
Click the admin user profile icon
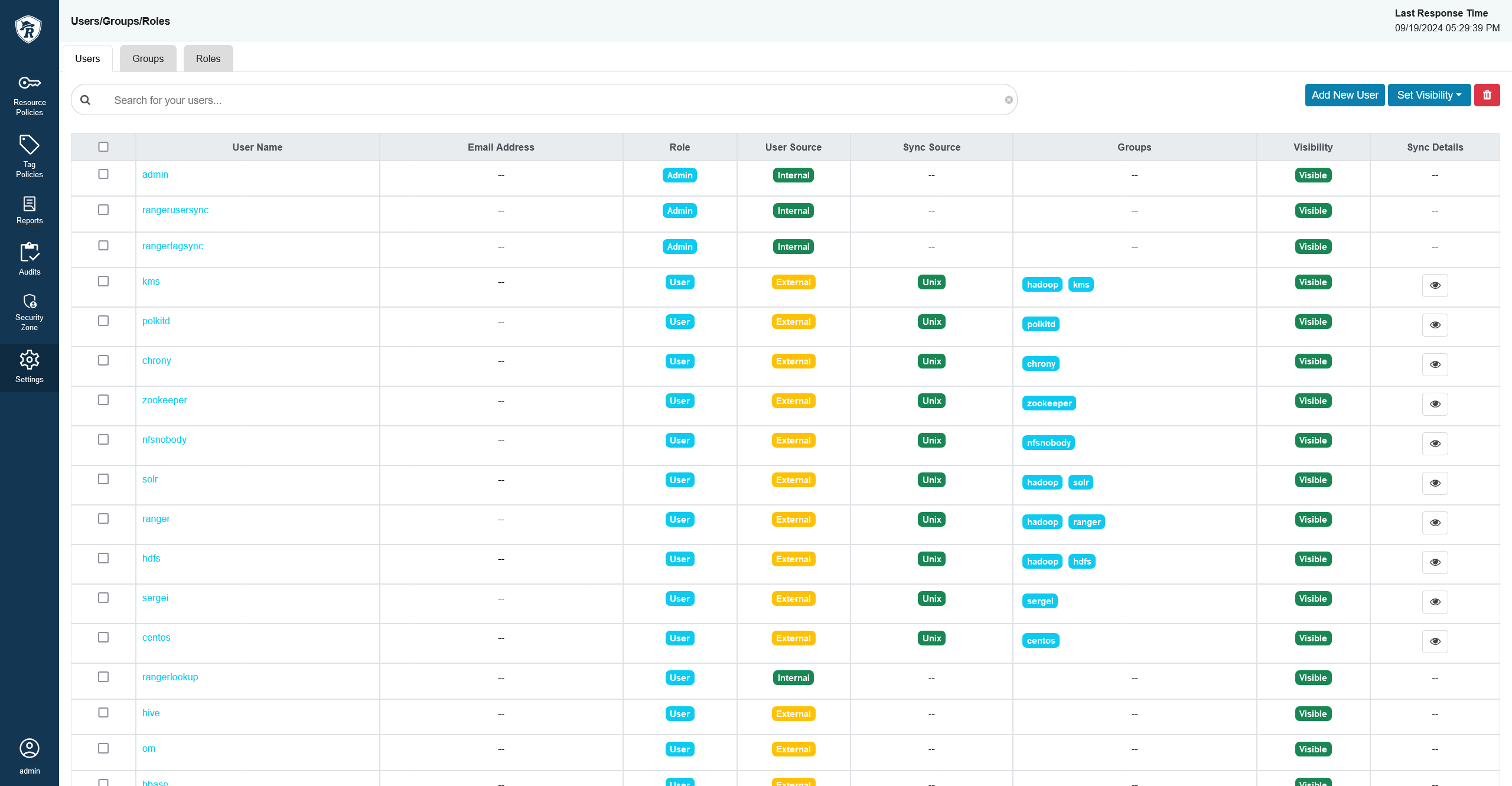(28, 749)
